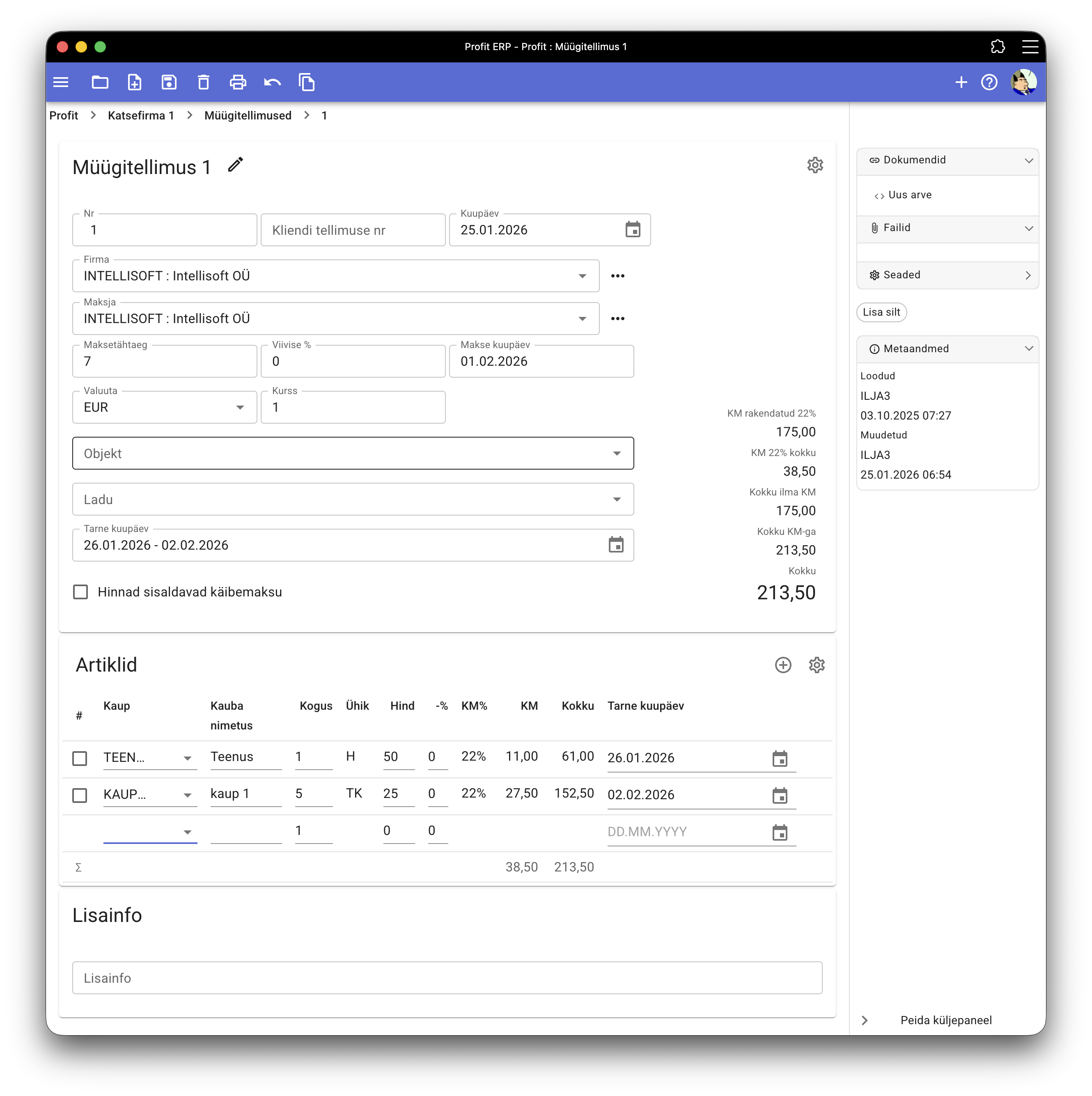Open the Objekt dropdown
Screen dimensions: 1092x1096
coord(352,453)
